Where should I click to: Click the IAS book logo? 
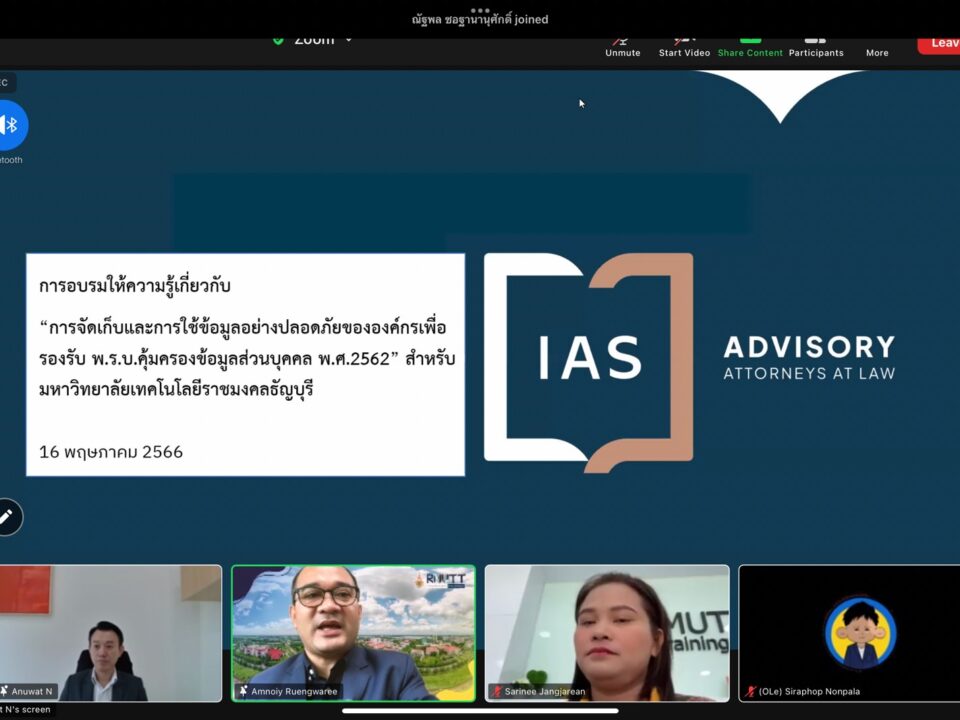tap(588, 362)
